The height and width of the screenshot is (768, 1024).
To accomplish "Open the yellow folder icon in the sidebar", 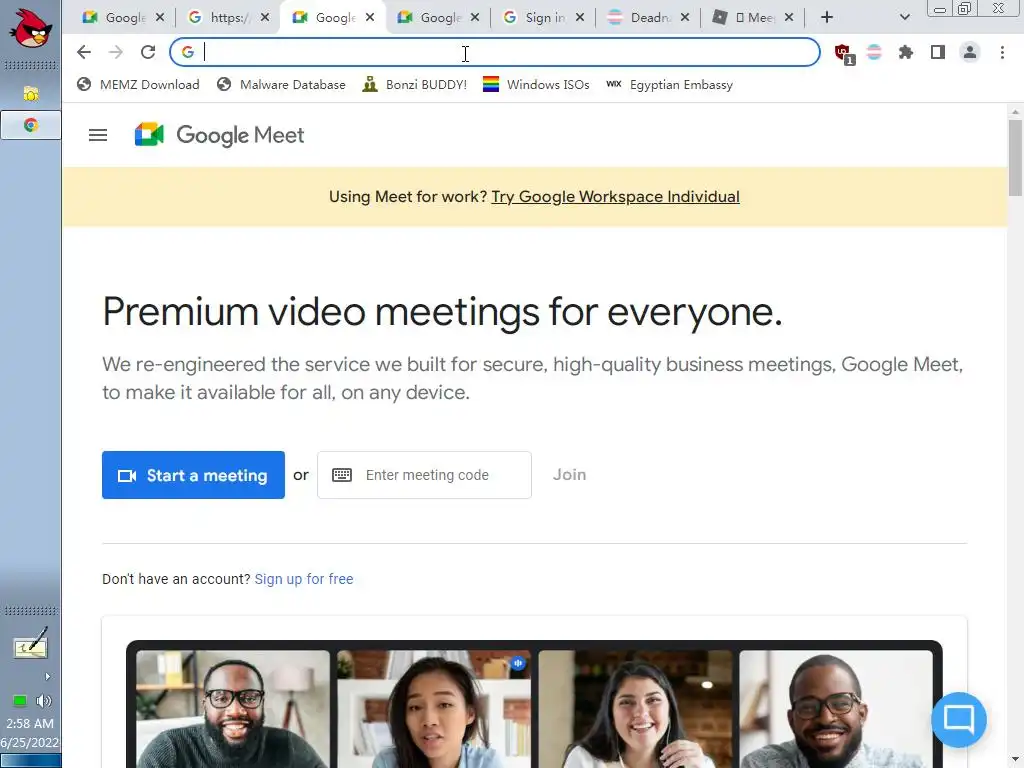I will [x=31, y=93].
